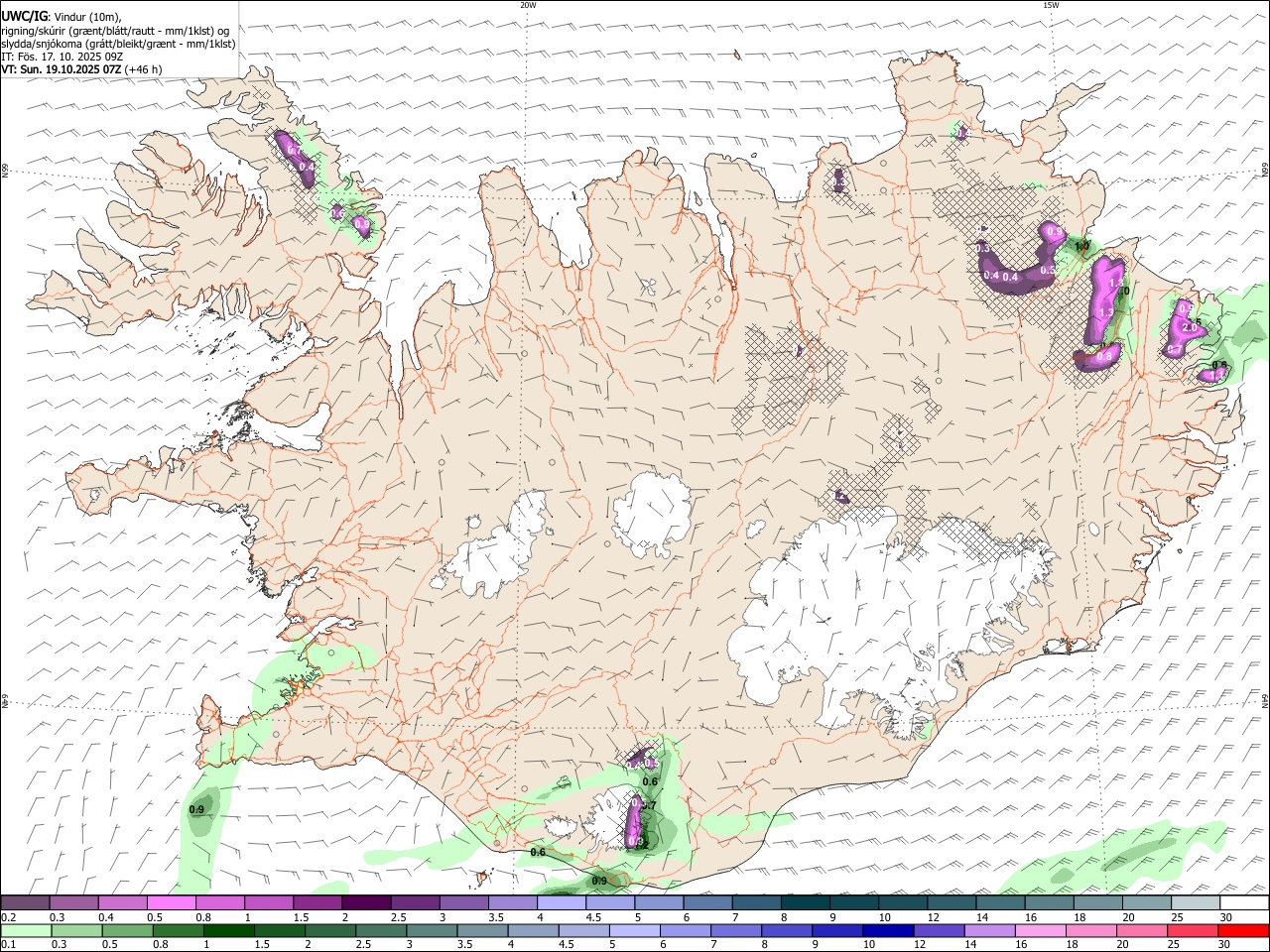Click the 20W longitude label at top

(x=528, y=5)
